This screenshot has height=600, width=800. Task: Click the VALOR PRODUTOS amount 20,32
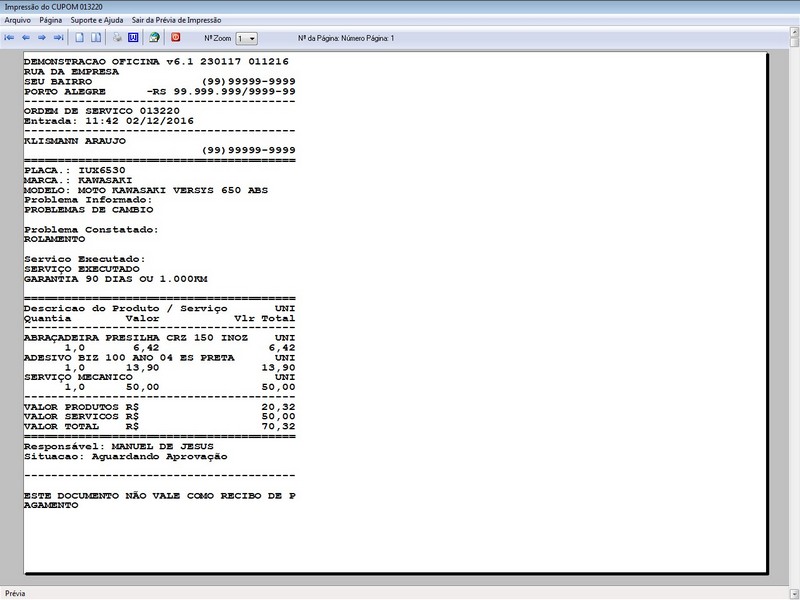pos(279,407)
